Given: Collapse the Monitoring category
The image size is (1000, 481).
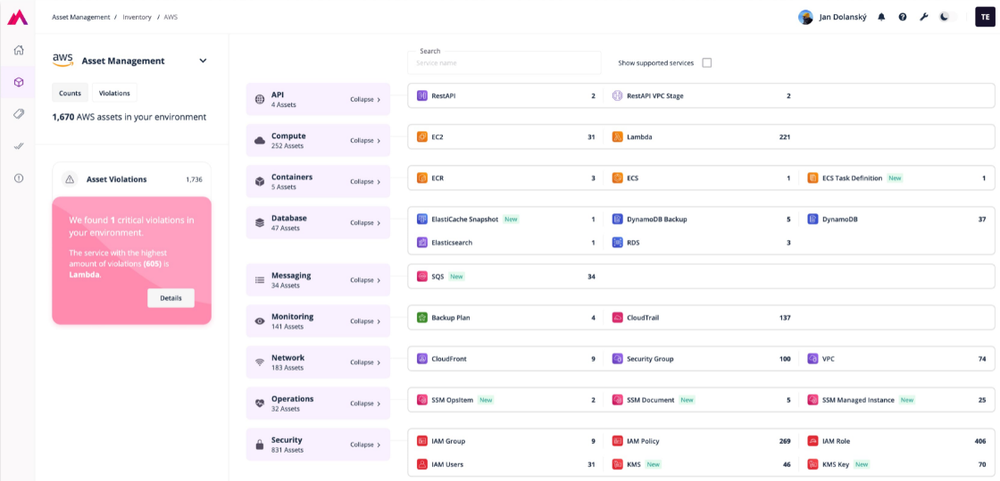Looking at the screenshot, I should tap(365, 321).
